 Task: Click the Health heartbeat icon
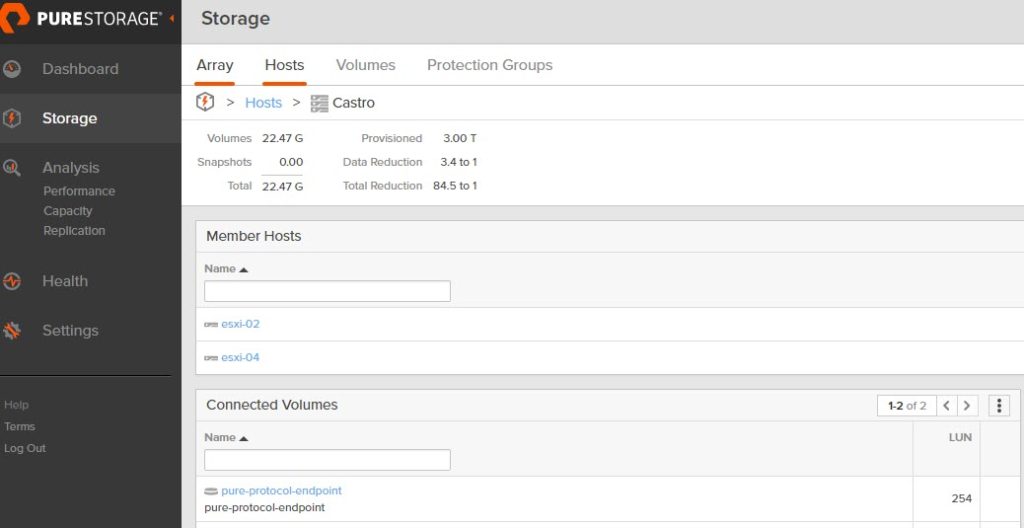12,281
